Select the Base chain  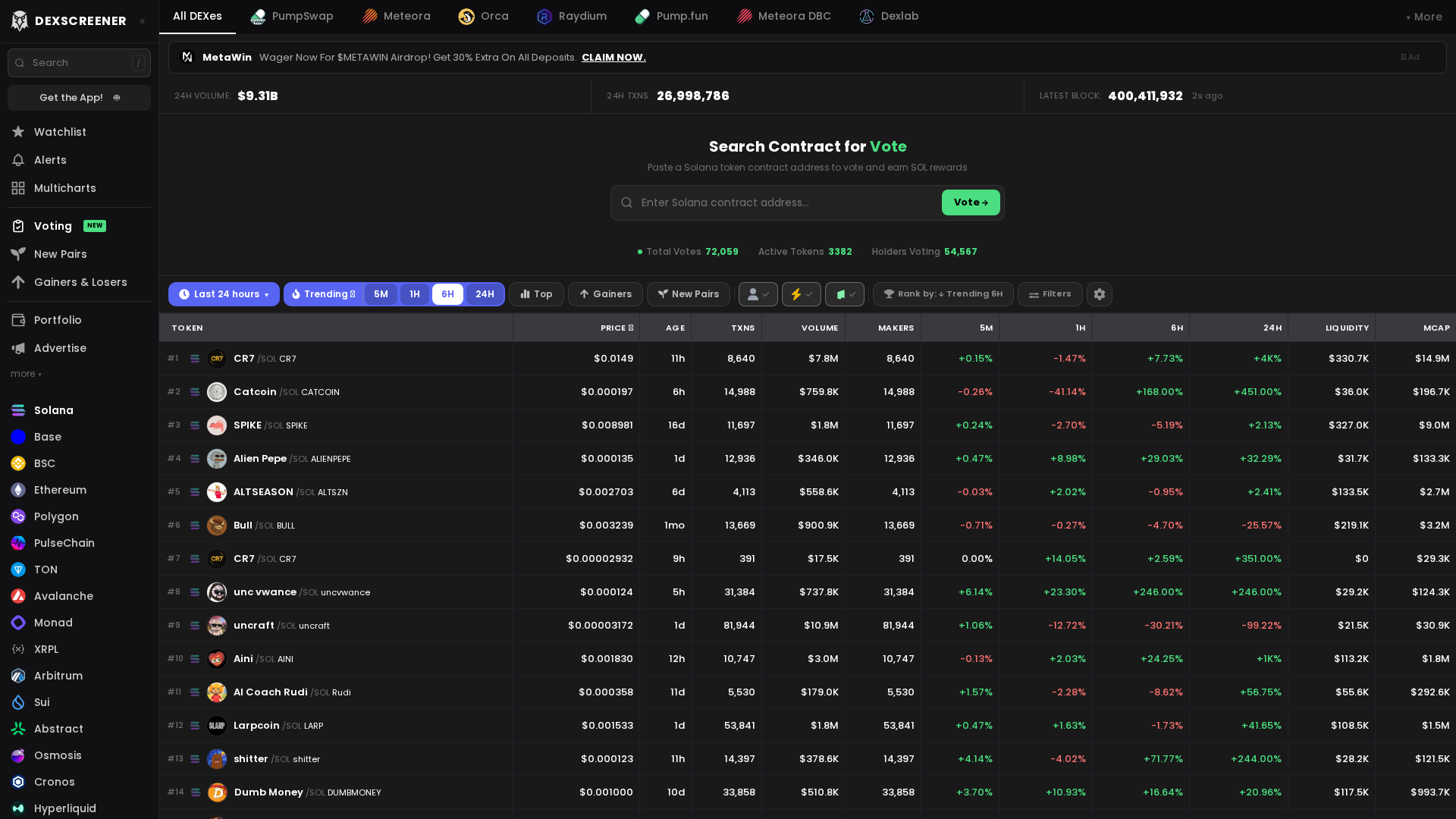coord(79,437)
